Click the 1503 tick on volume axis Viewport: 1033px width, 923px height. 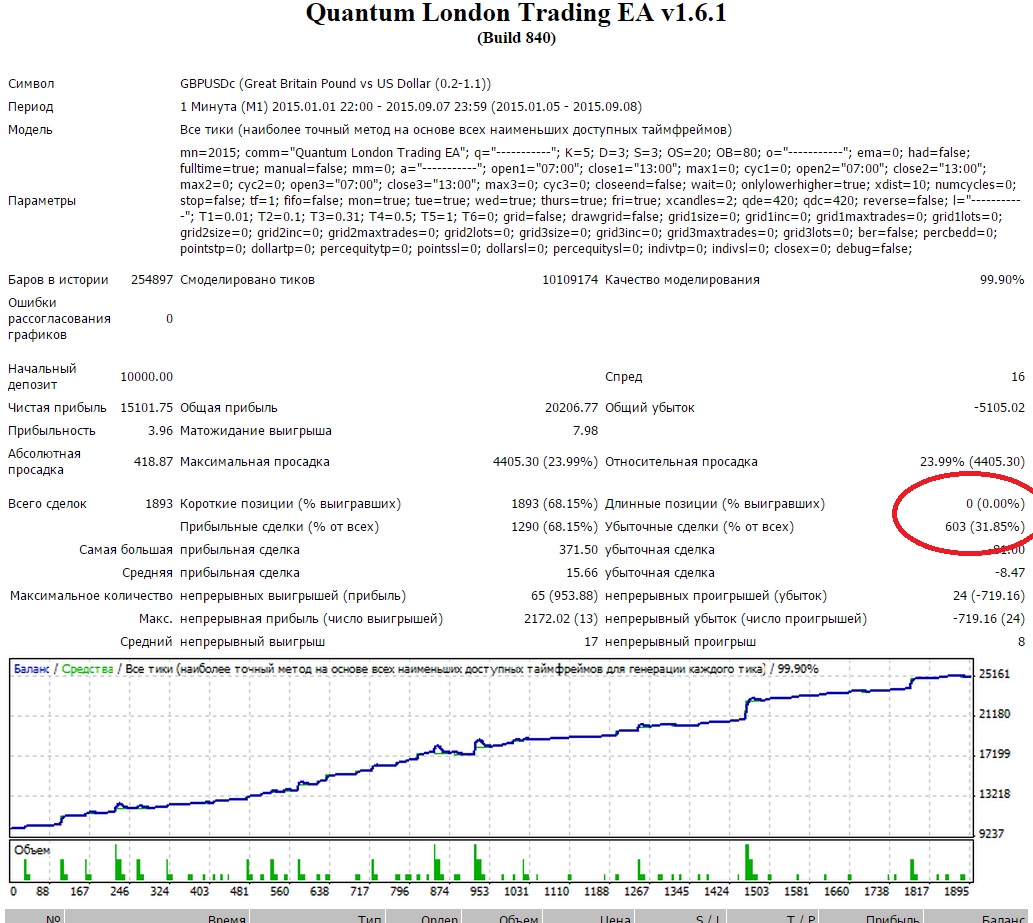click(x=756, y=891)
